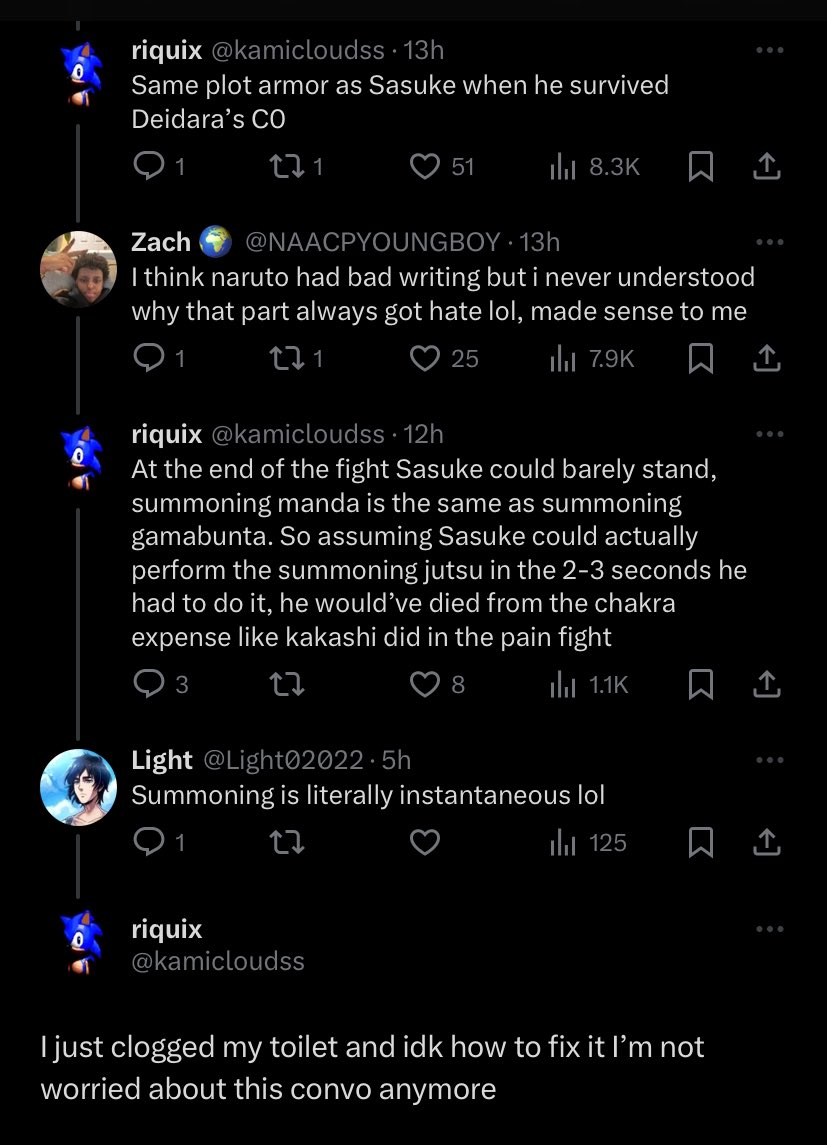The image size is (827, 1145).
Task: Reply to the tweet with 3 replies
Action: (148, 684)
